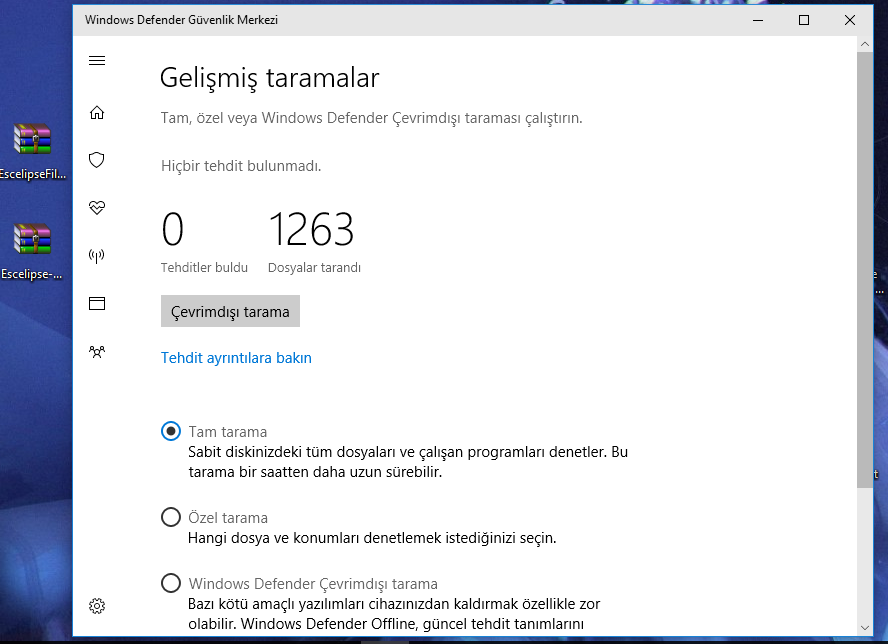
Task: Click the Çevrimdışı tarama button
Action: click(230, 311)
